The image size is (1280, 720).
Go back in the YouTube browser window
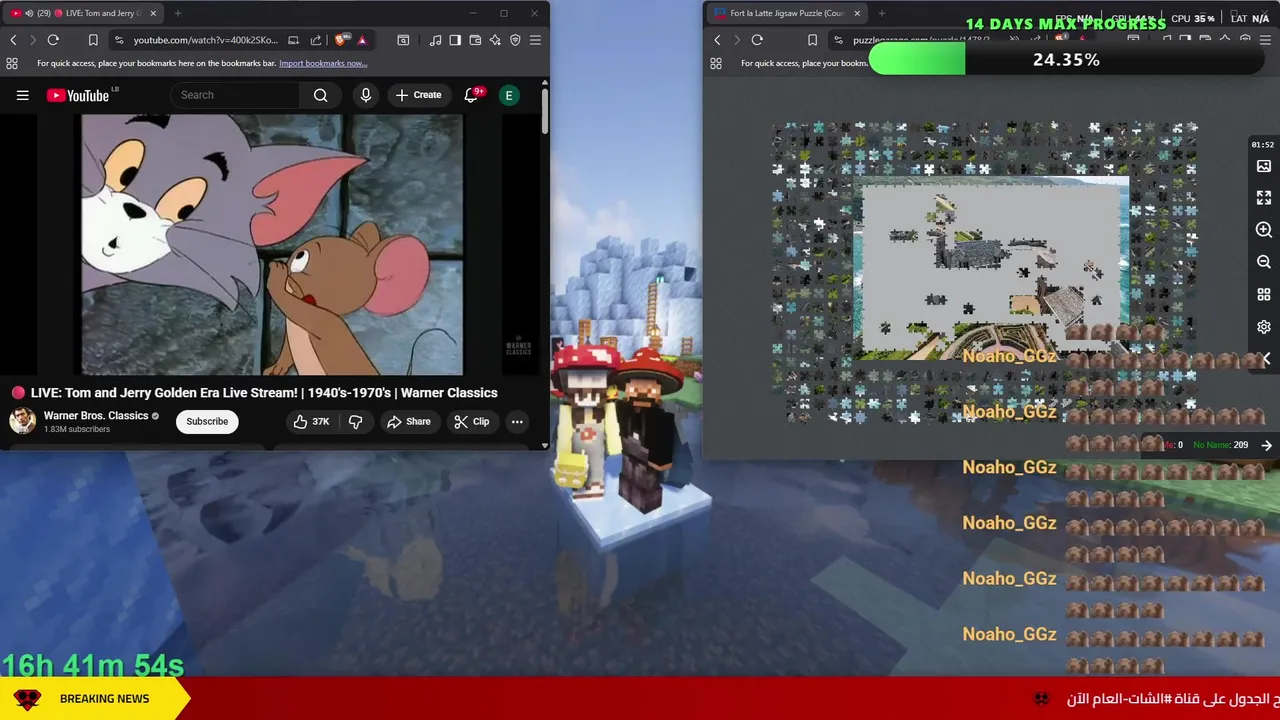click(13, 40)
